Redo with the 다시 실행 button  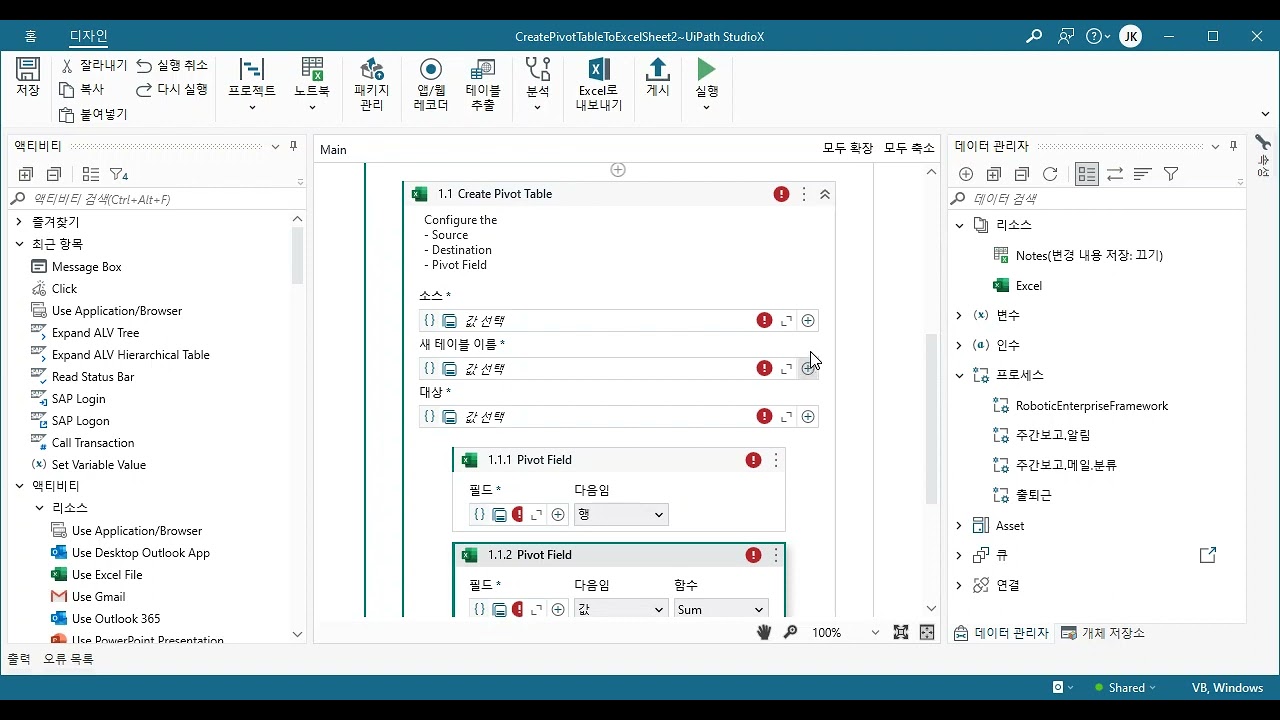point(172,89)
